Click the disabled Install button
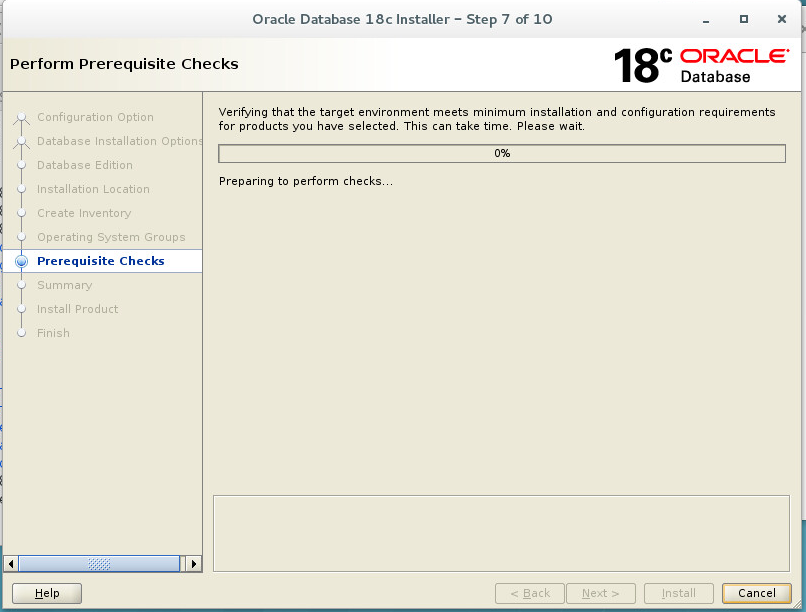The image size is (806, 612). tap(679, 593)
